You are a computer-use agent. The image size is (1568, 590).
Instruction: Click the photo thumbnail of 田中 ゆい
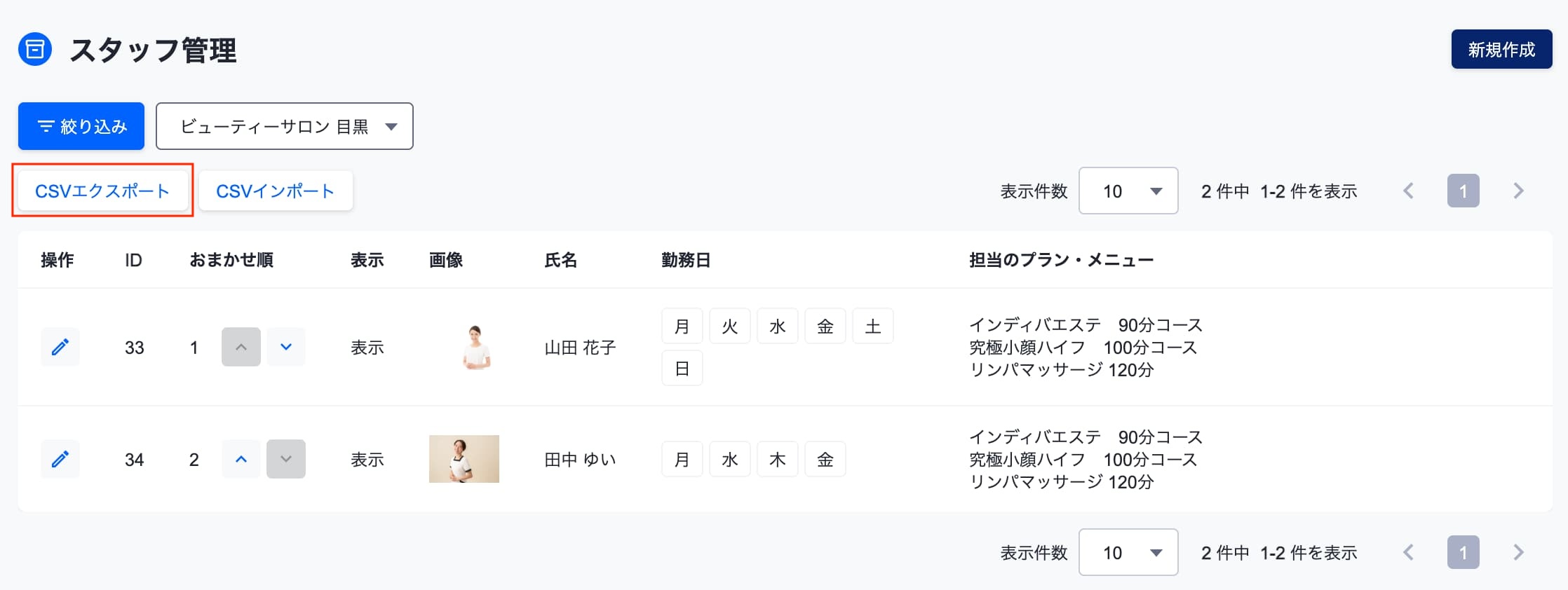click(464, 459)
